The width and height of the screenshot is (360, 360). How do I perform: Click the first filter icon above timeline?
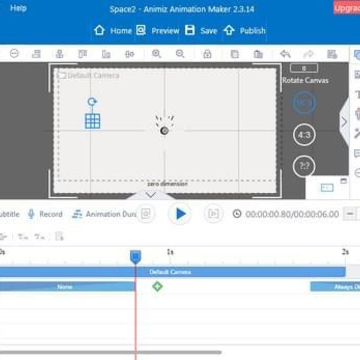[23, 237]
